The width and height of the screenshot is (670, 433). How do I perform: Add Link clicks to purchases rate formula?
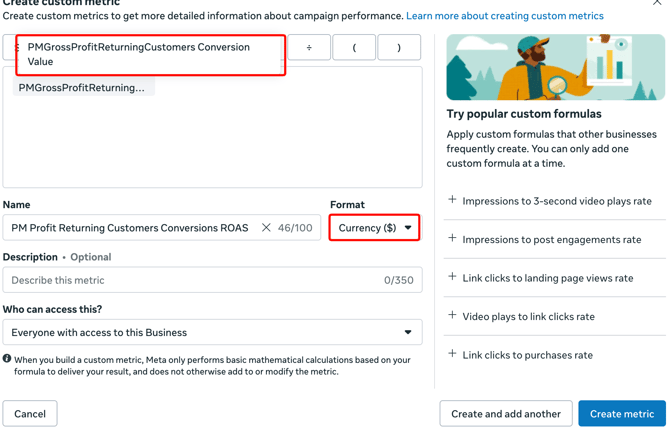(555, 355)
